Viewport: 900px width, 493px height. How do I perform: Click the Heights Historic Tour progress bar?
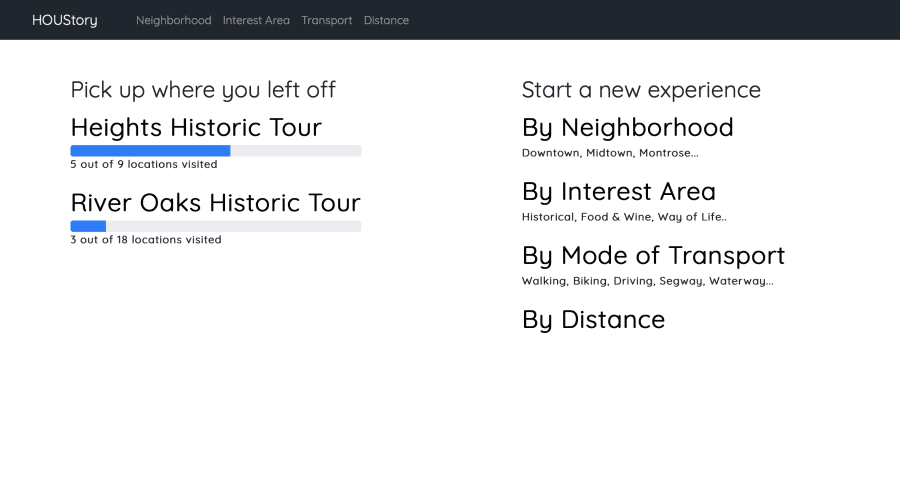[216, 151]
